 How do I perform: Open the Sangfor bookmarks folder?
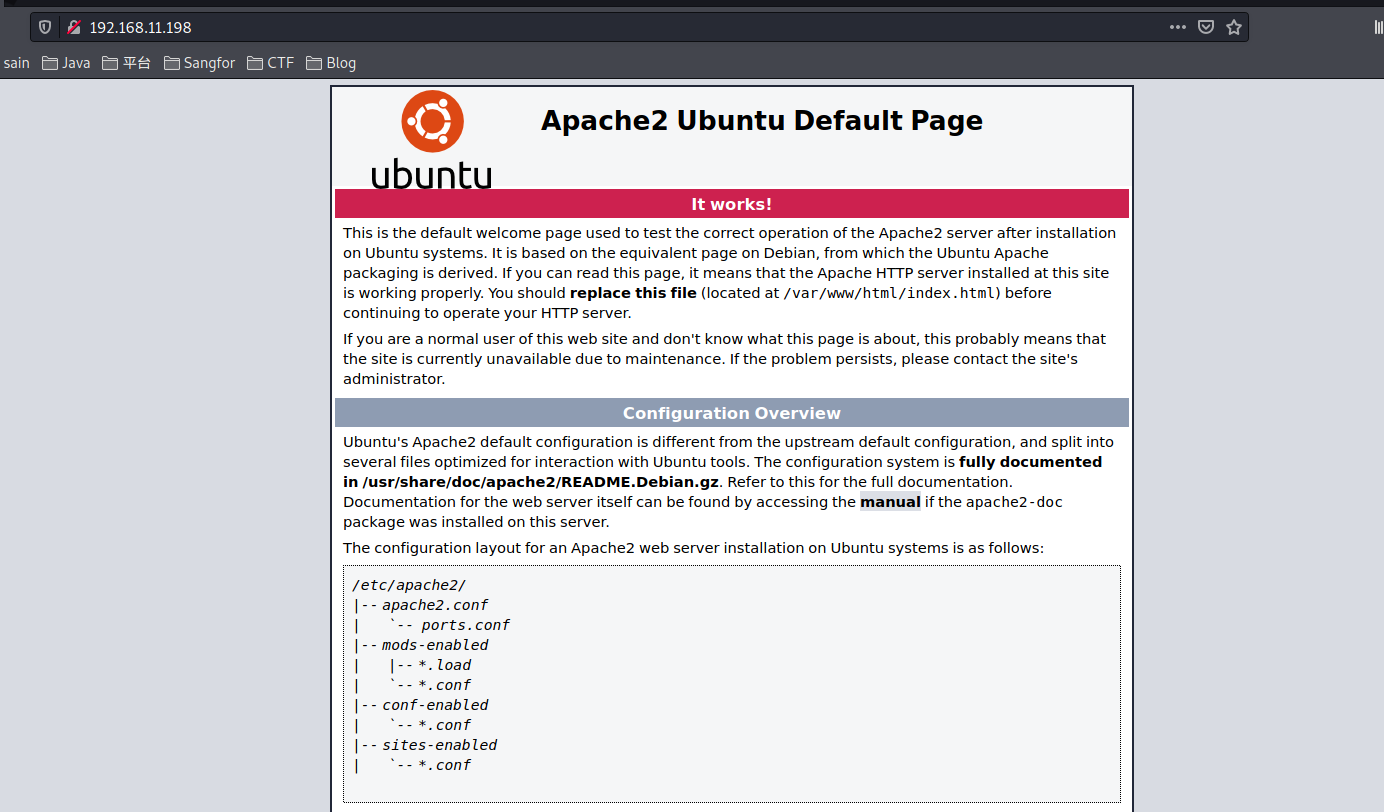200,63
